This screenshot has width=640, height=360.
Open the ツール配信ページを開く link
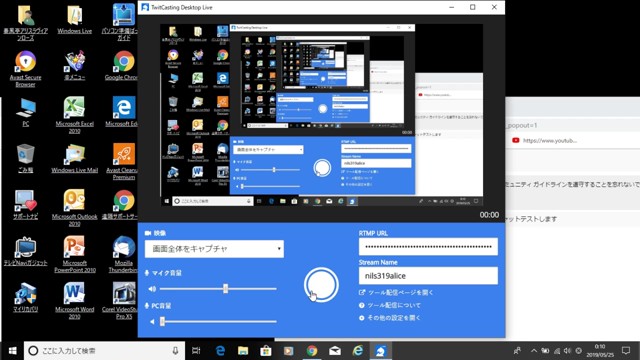(x=396, y=292)
